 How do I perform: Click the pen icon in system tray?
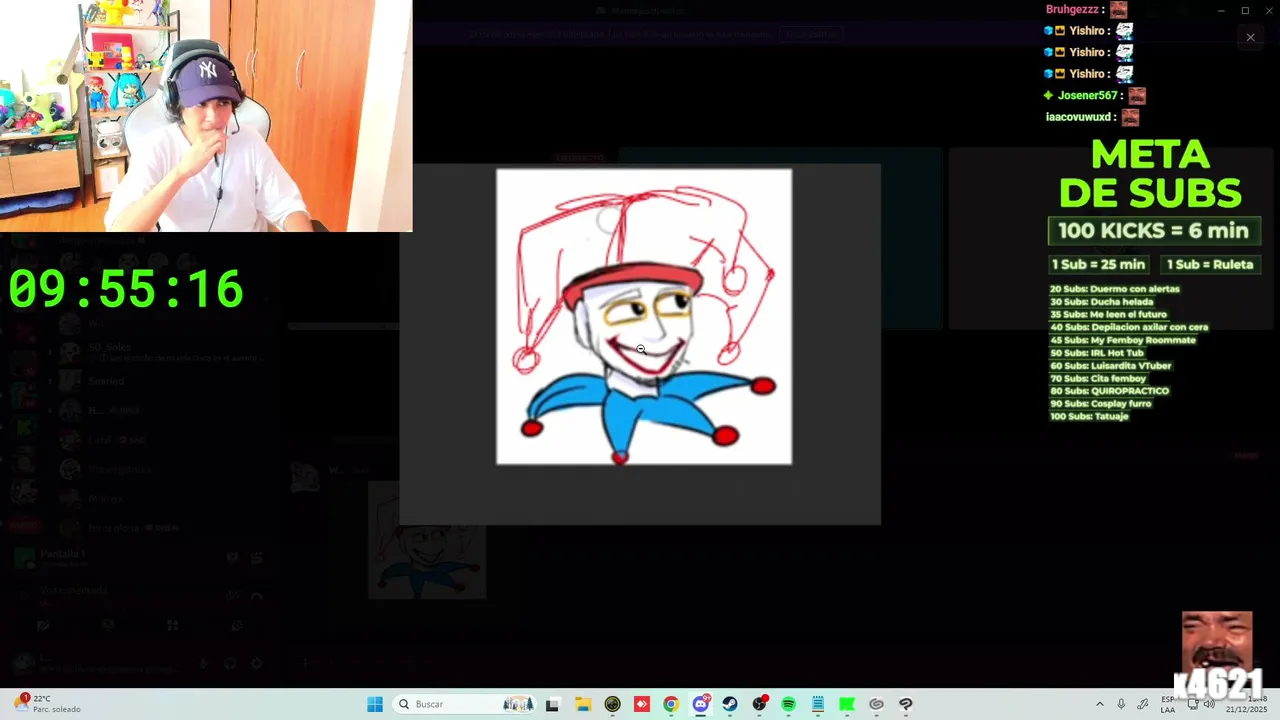(1143, 704)
